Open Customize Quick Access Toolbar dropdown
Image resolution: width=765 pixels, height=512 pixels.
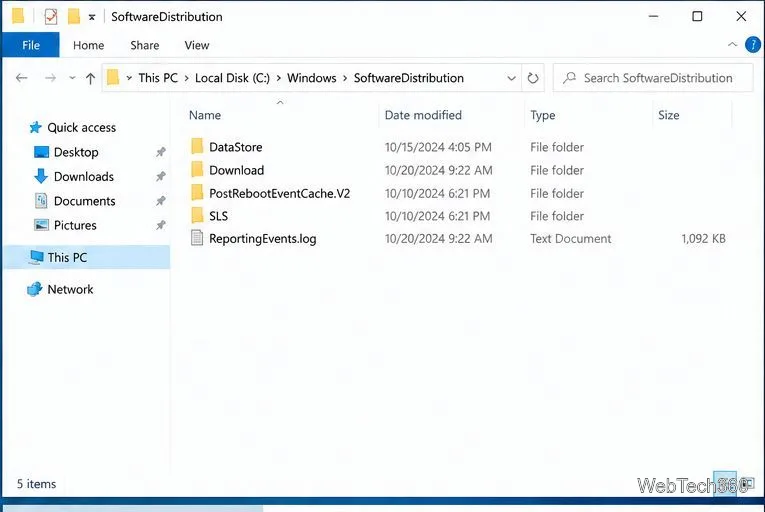(x=92, y=17)
